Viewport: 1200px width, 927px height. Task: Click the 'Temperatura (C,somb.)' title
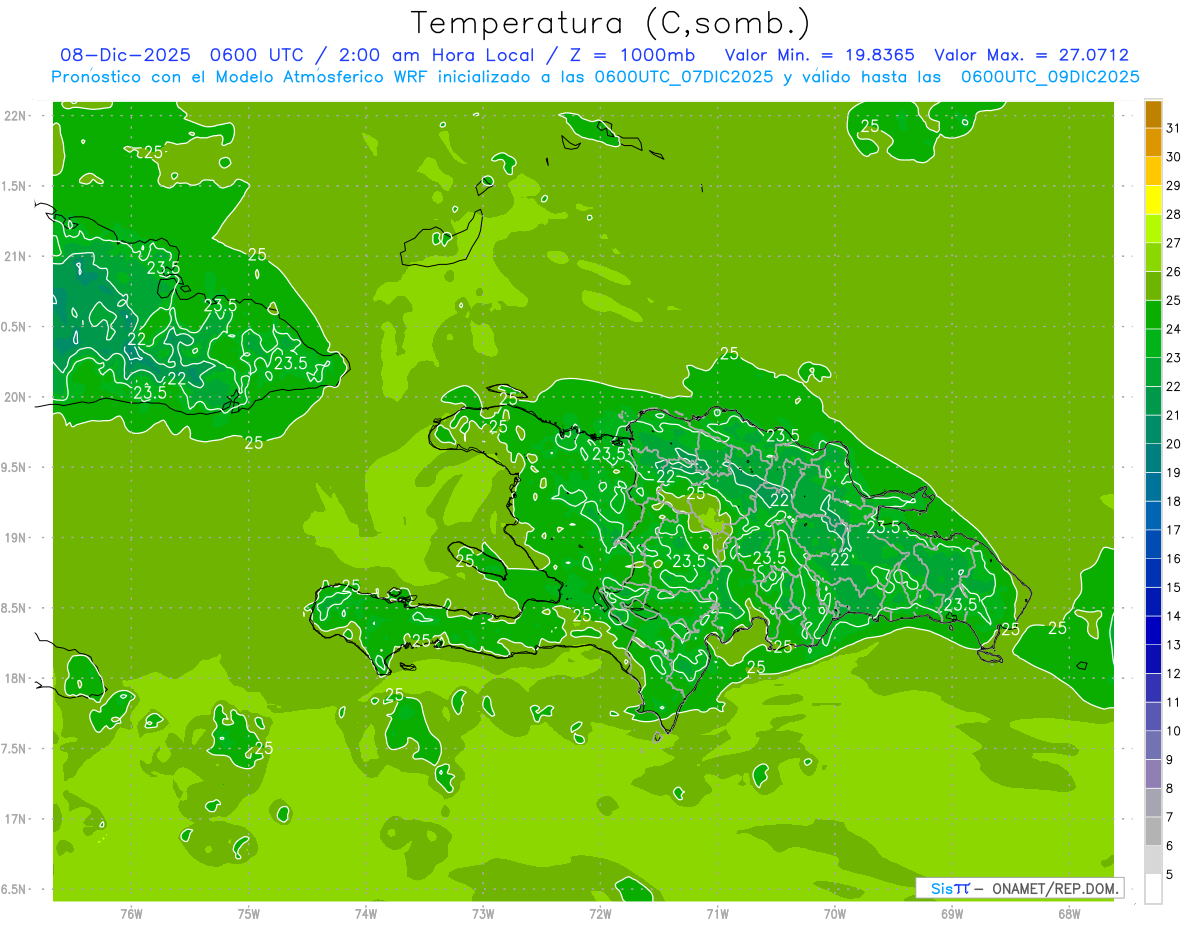point(610,23)
